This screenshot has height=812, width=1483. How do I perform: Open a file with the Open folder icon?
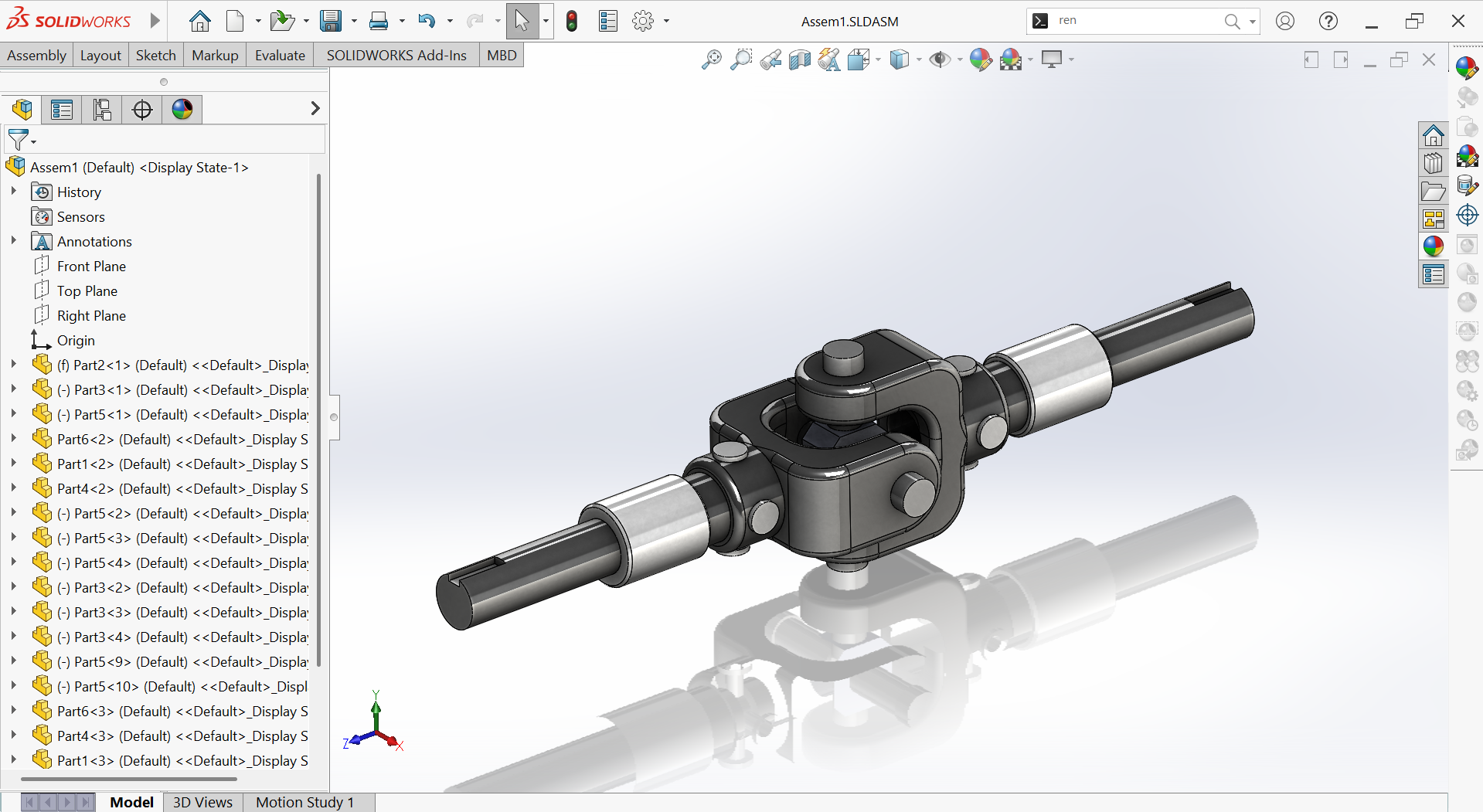282,21
